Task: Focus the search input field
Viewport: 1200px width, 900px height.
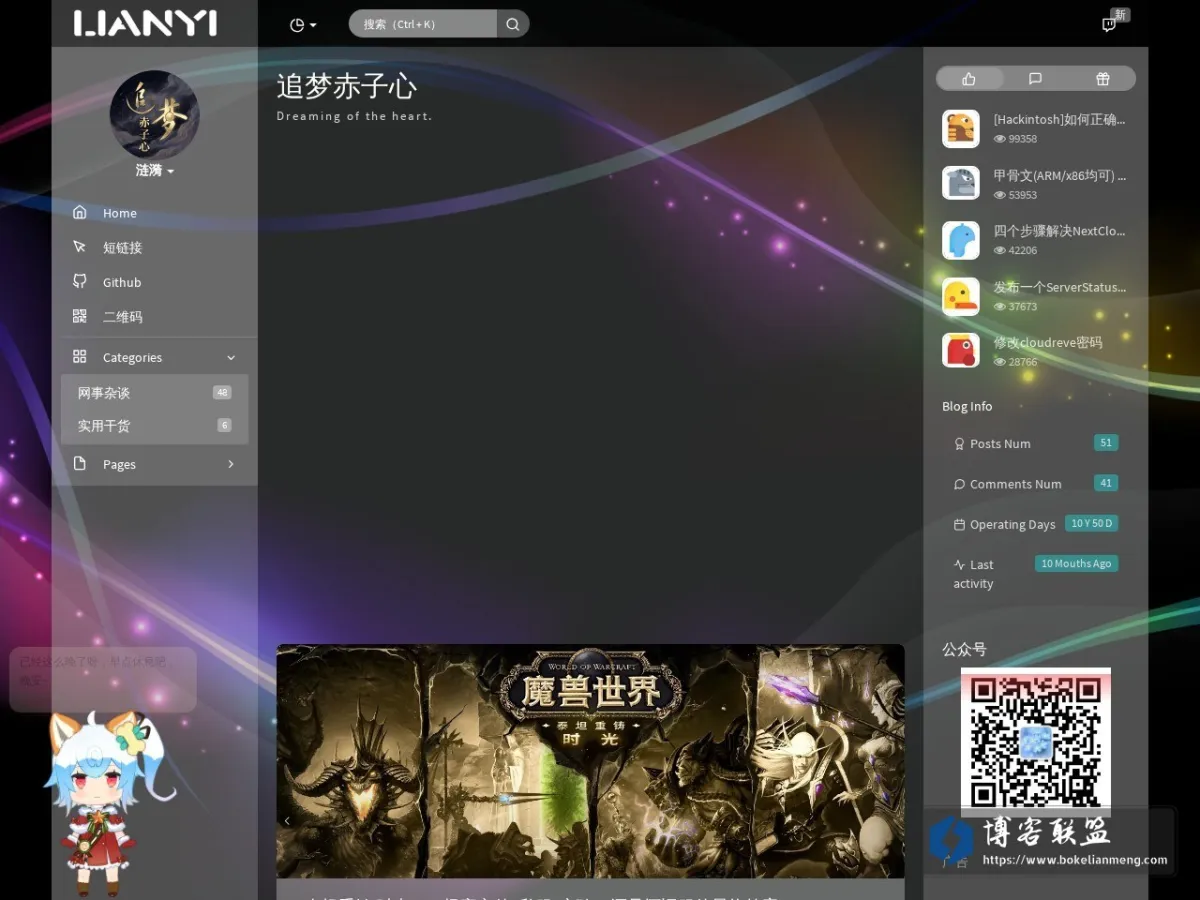Action: coord(423,24)
